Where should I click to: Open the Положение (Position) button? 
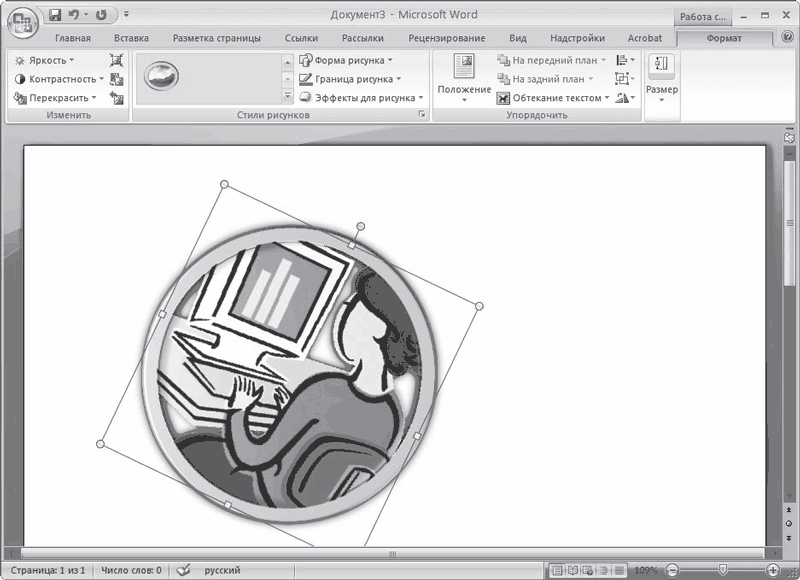pos(464,76)
